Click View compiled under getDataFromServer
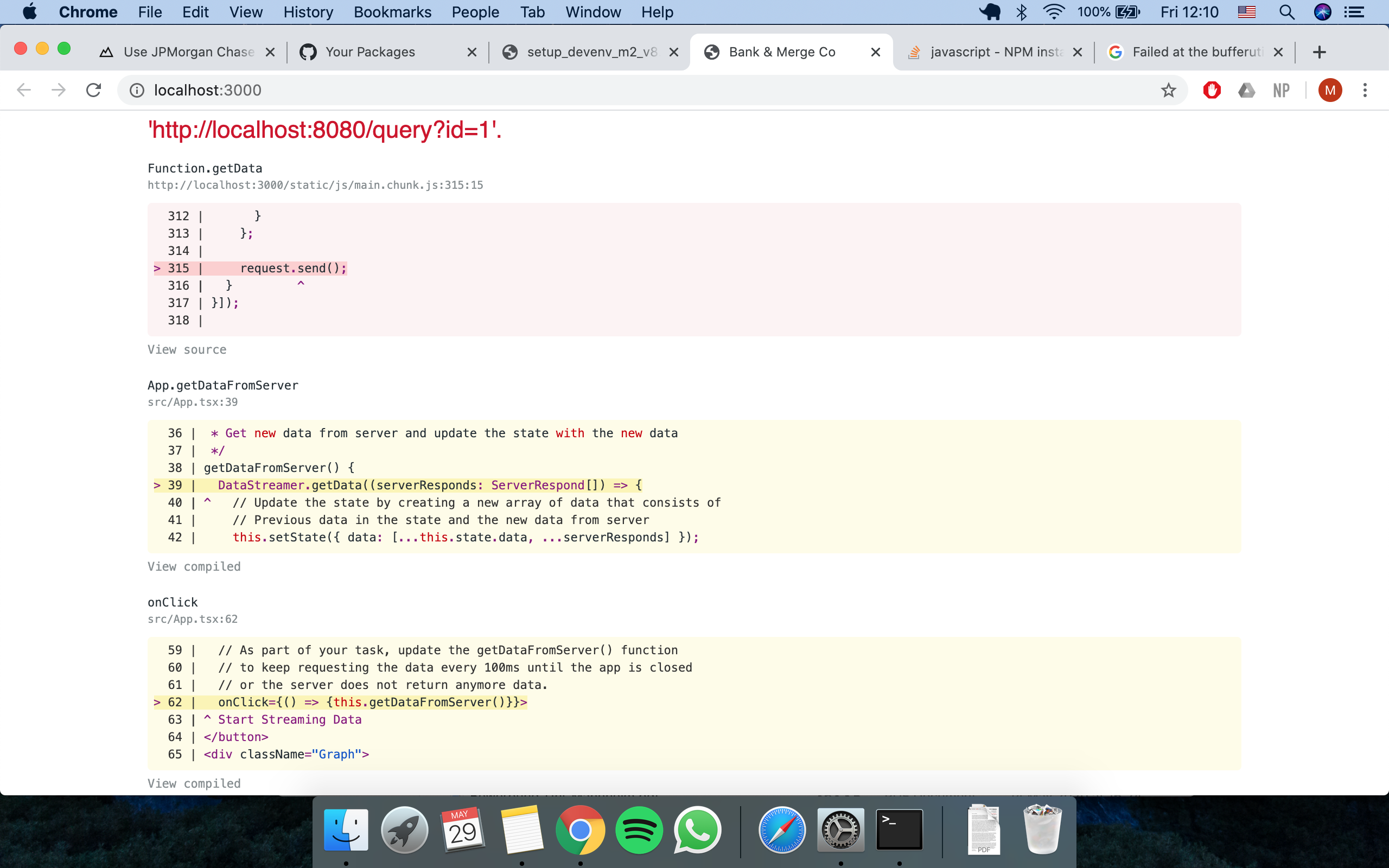This screenshot has width=1389, height=868. 195,566
